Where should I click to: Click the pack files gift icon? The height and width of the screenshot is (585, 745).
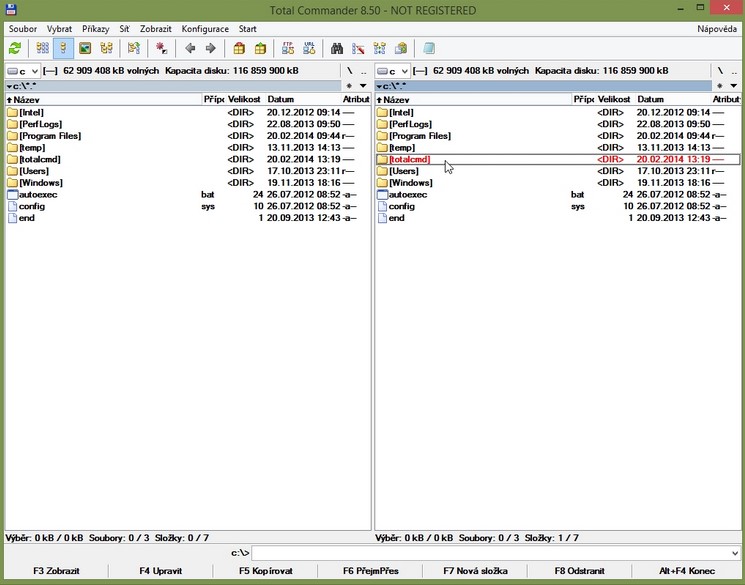pyautogui.click(x=239, y=48)
